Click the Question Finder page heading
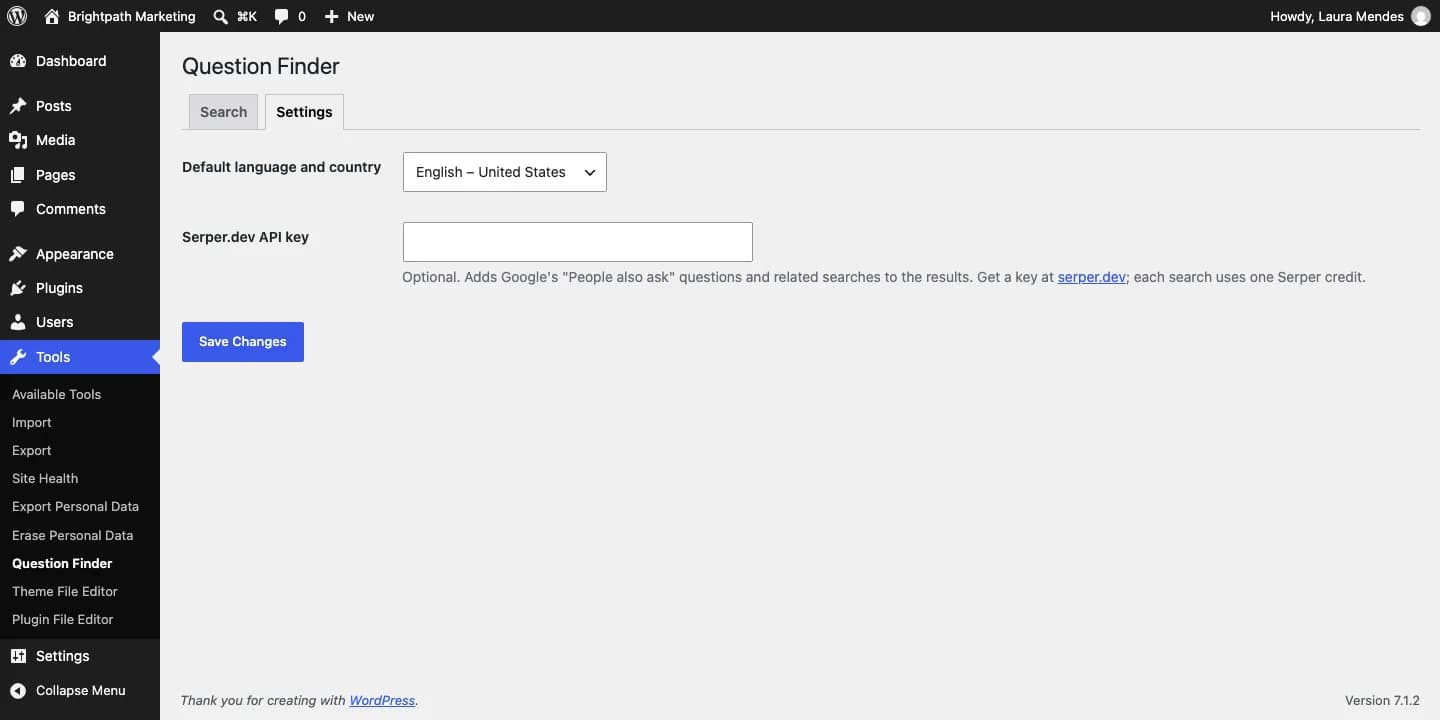This screenshot has height=720, width=1440. point(261,66)
